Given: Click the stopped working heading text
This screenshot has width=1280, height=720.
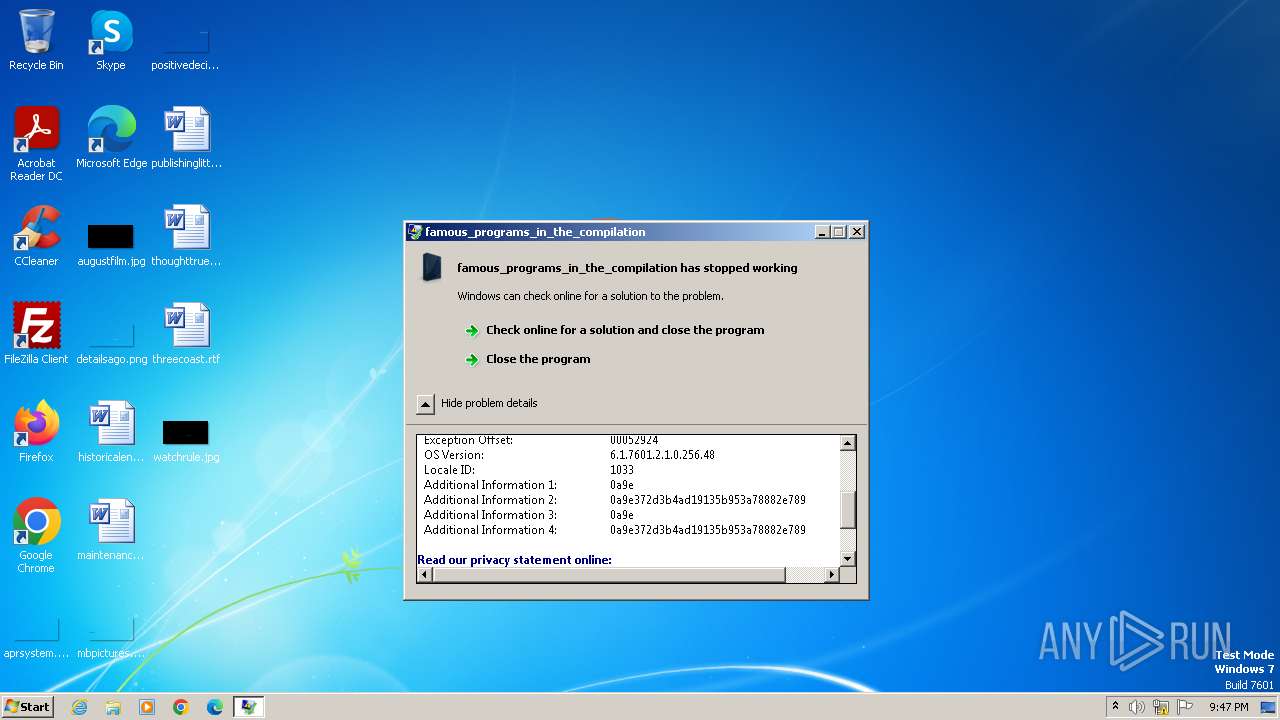Looking at the screenshot, I should 627,268.
